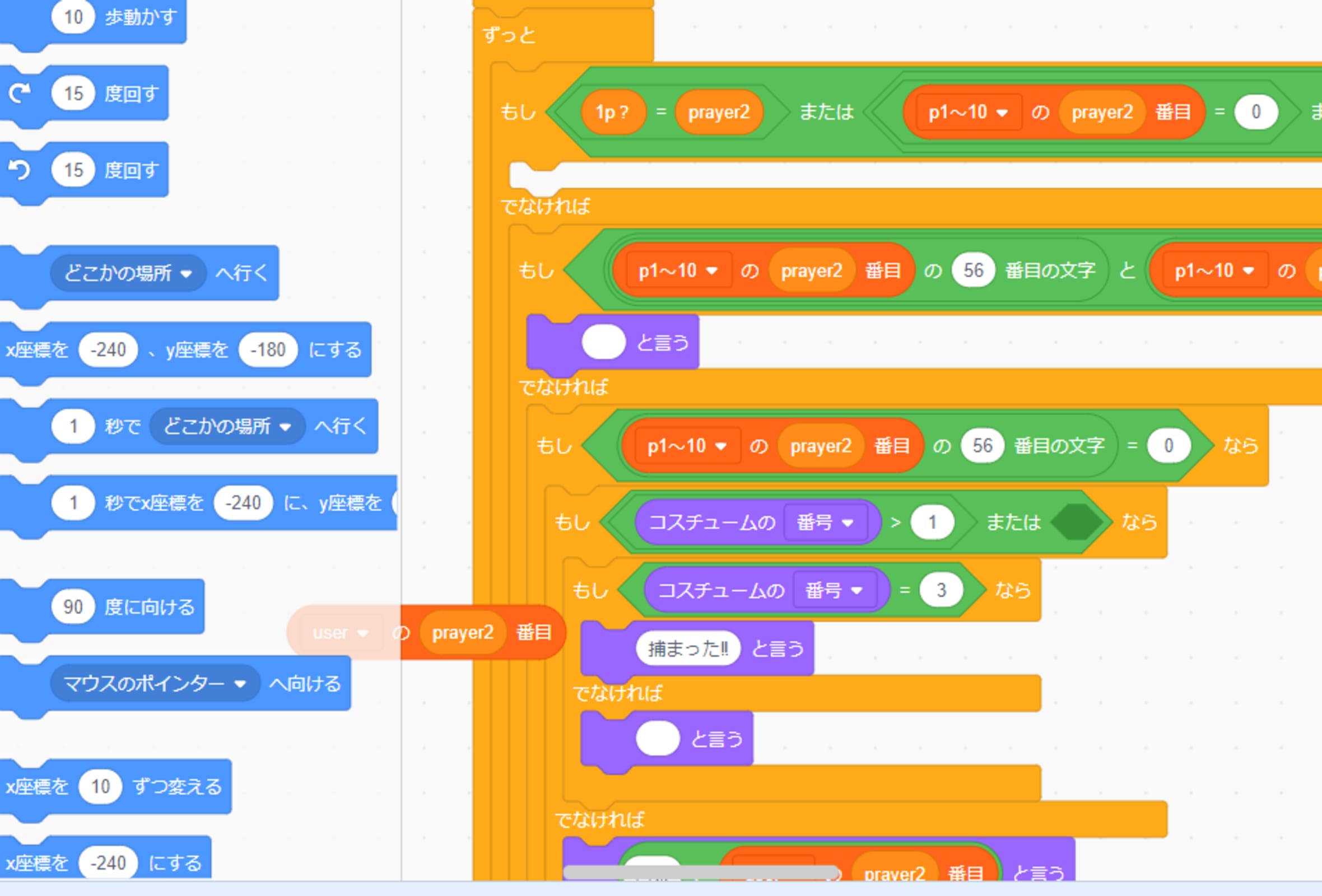Click the 捕まった‼ text input

pyautogui.click(x=687, y=648)
